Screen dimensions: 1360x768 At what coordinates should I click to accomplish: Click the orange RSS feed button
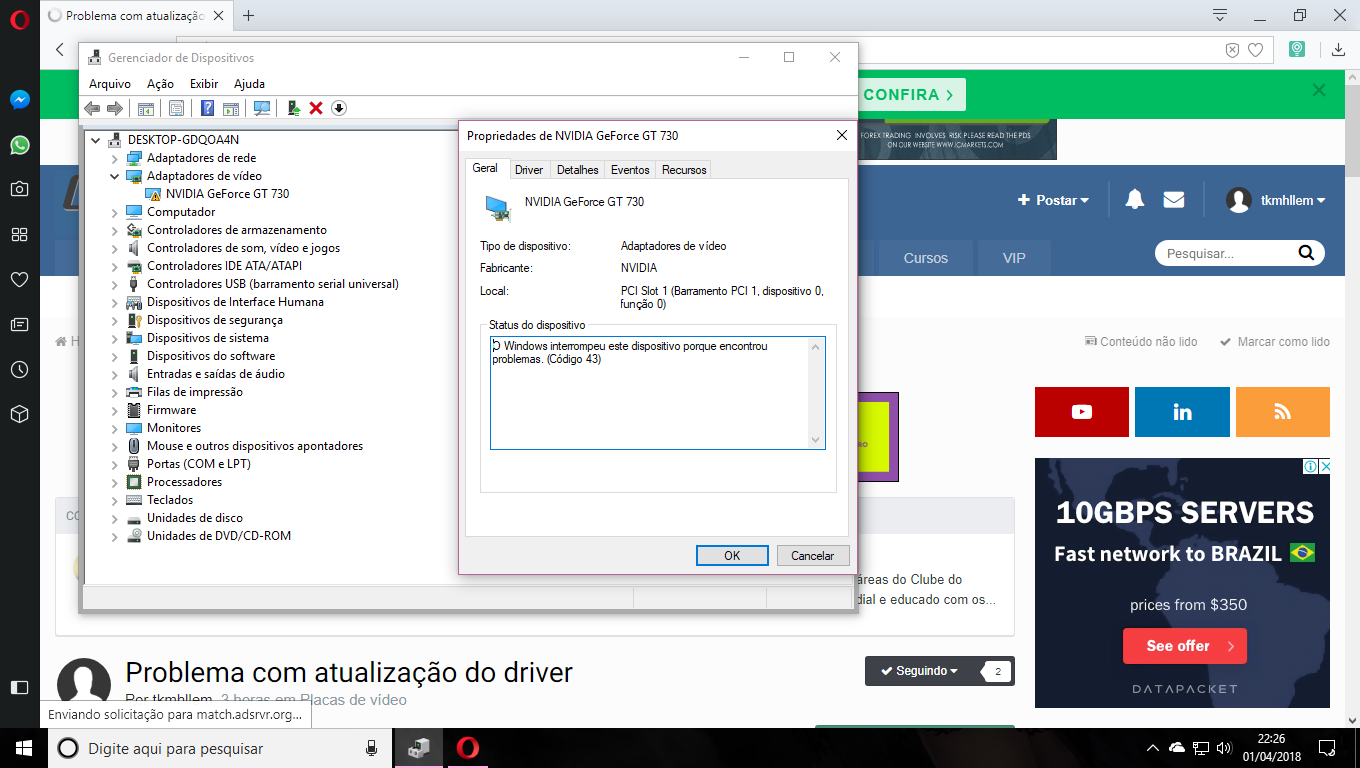click(x=1283, y=412)
